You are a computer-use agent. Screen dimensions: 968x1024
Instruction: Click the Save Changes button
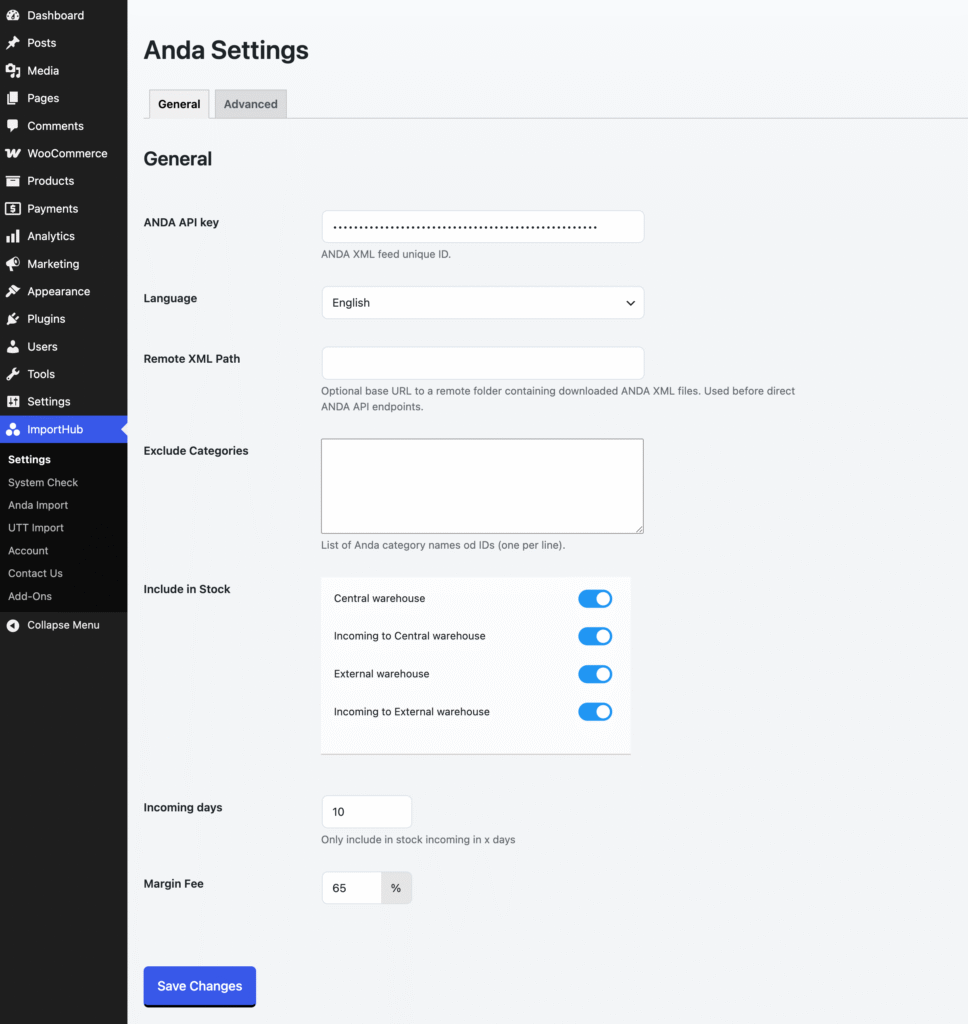pos(200,986)
